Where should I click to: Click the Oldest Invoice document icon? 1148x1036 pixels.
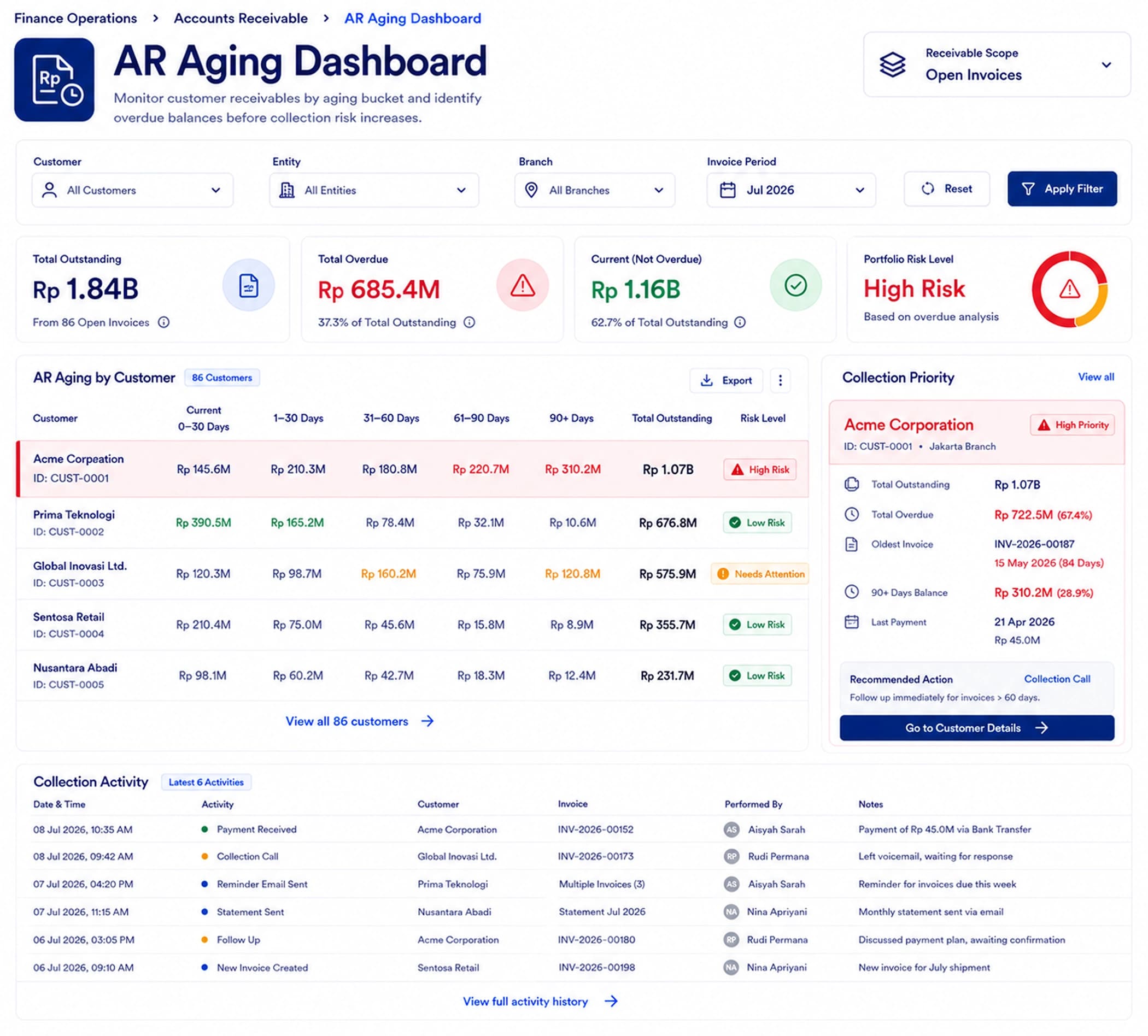(851, 544)
